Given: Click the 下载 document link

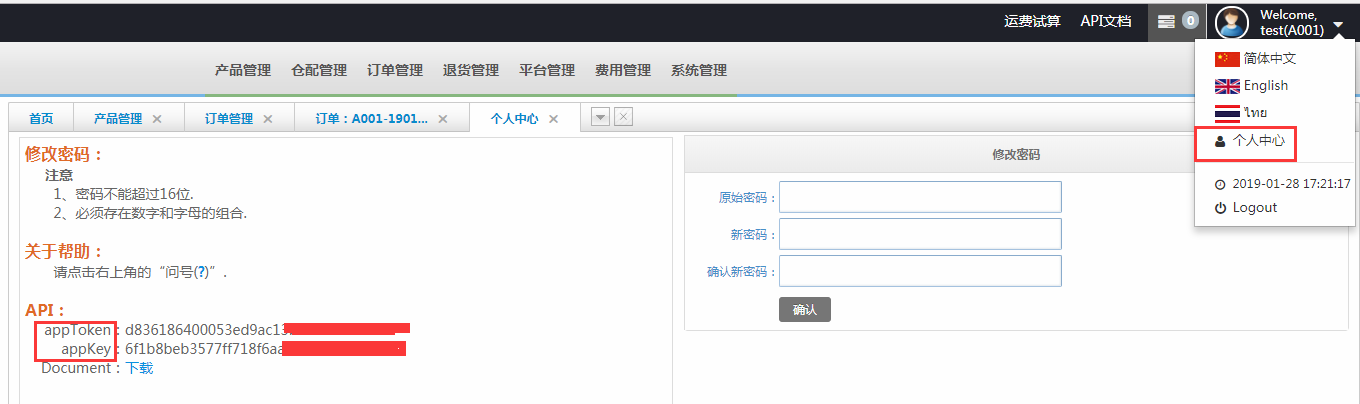Looking at the screenshot, I should click(139, 368).
